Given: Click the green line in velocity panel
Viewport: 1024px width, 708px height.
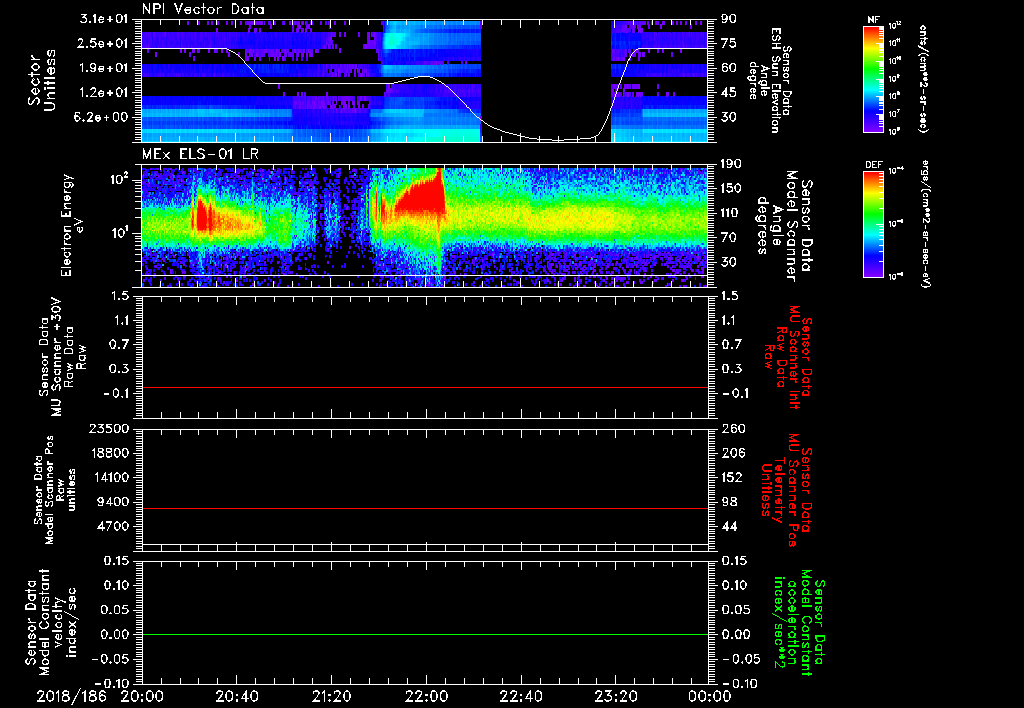Looking at the screenshot, I should tap(424, 634).
